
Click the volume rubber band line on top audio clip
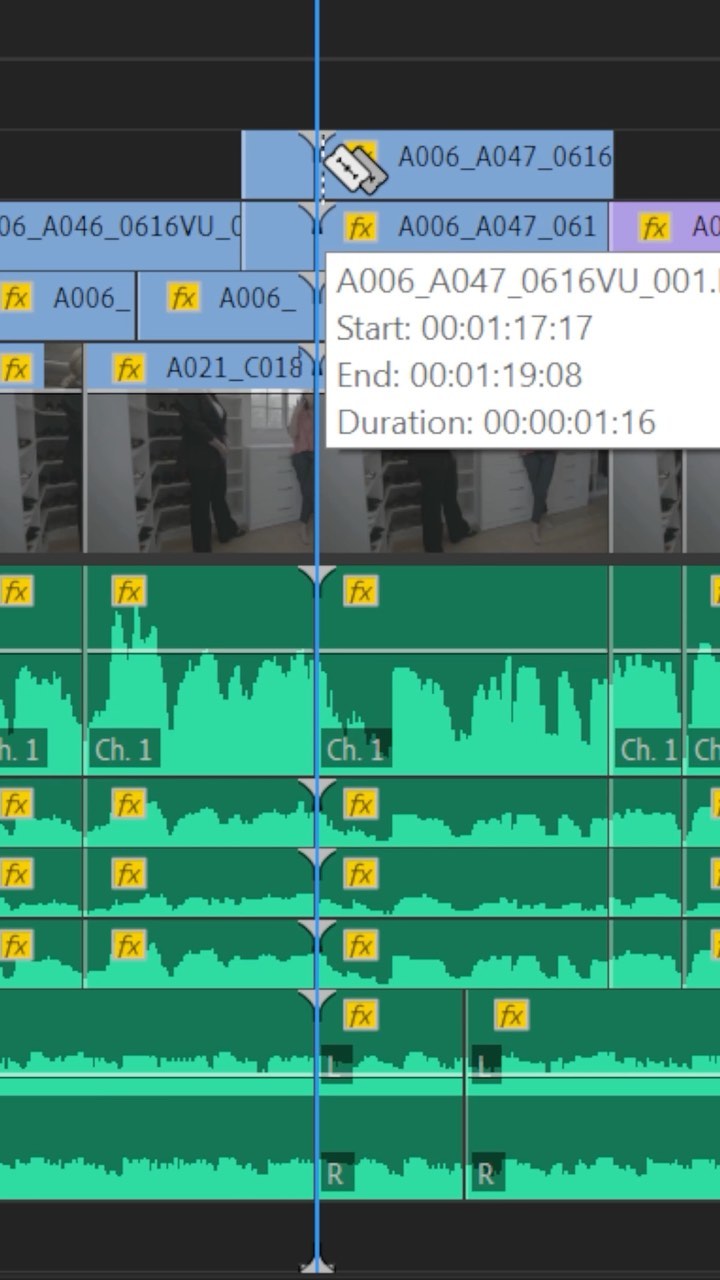click(460, 651)
